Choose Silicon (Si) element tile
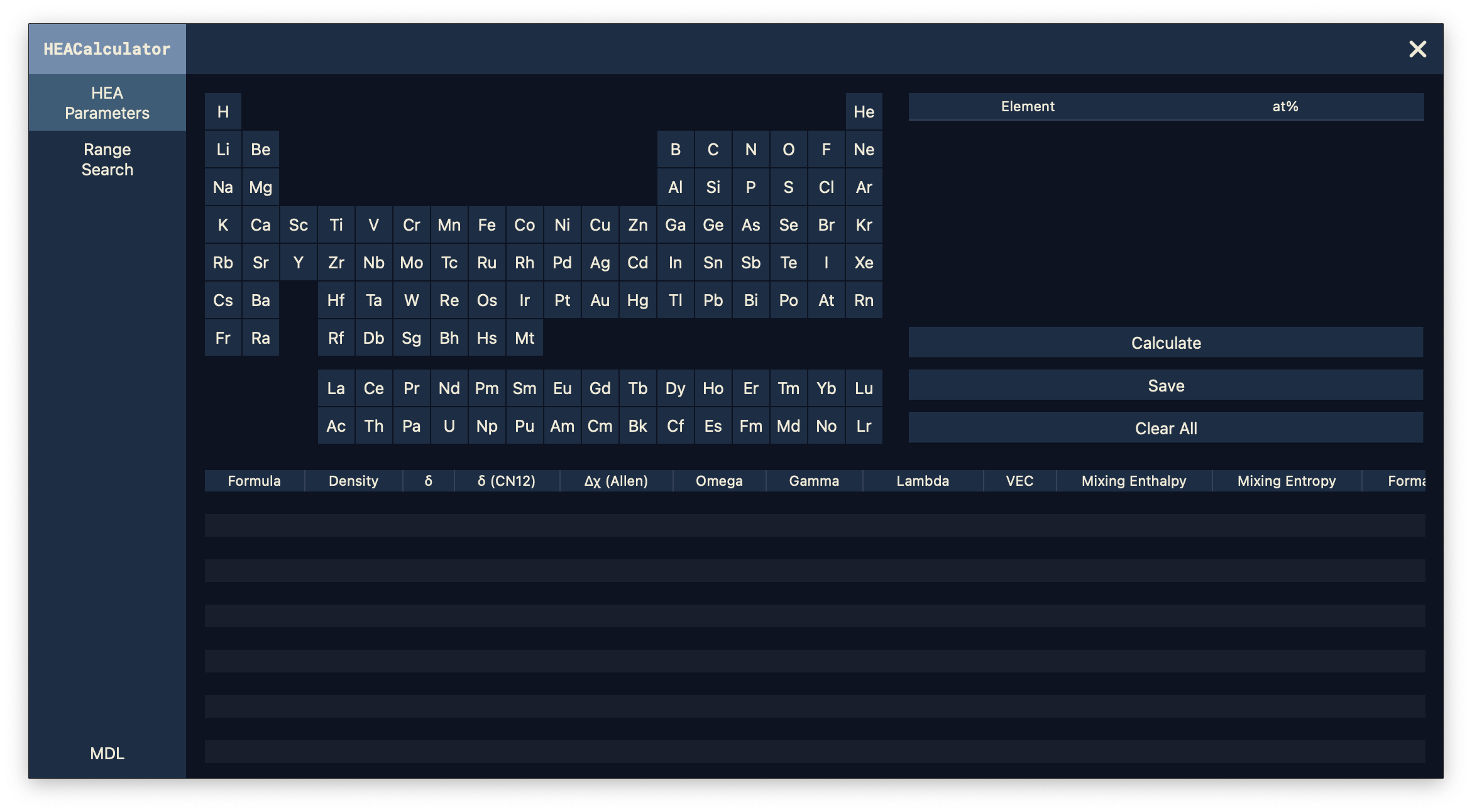The width and height of the screenshot is (1472, 812). point(713,187)
